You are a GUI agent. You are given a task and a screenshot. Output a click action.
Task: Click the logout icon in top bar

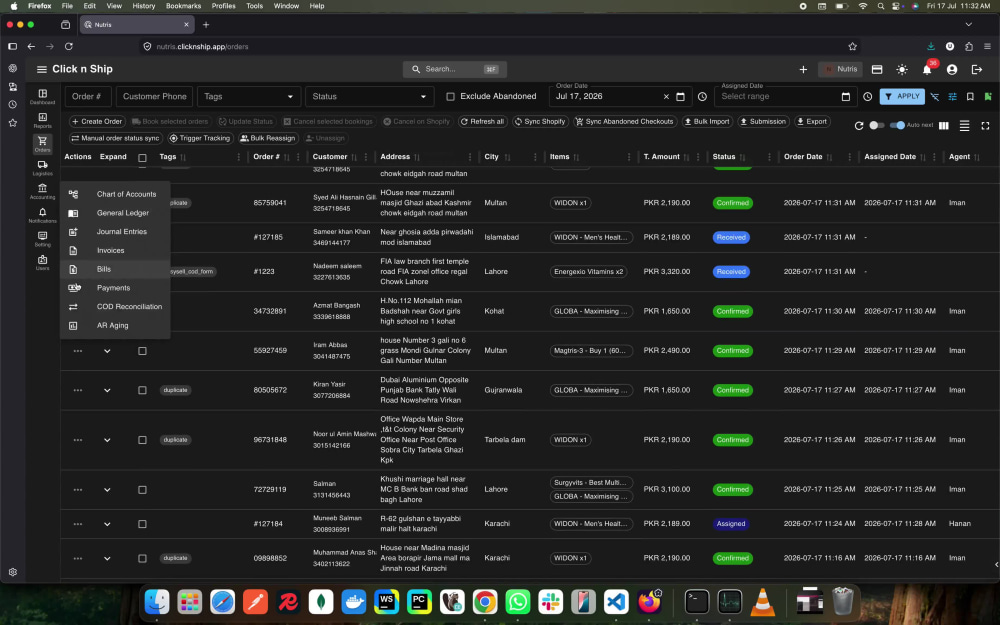click(976, 70)
